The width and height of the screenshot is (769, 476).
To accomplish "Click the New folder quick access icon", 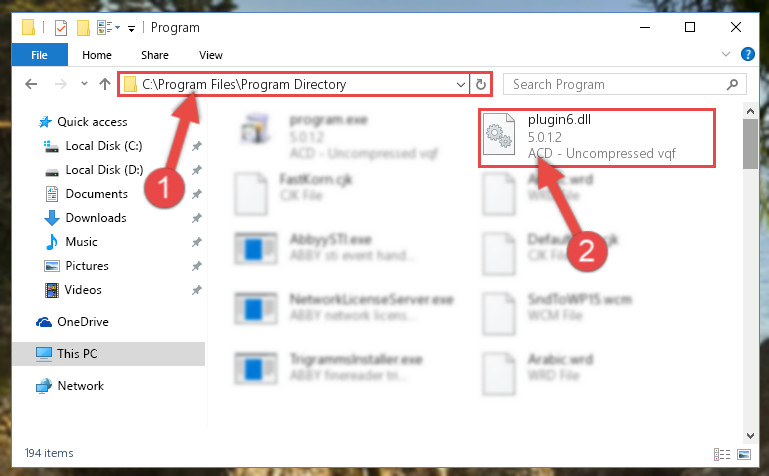I will (x=83, y=28).
